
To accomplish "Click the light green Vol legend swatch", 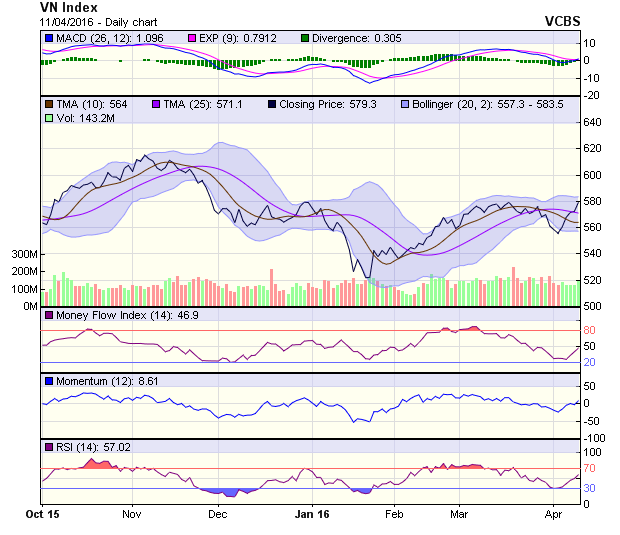I will [48, 118].
